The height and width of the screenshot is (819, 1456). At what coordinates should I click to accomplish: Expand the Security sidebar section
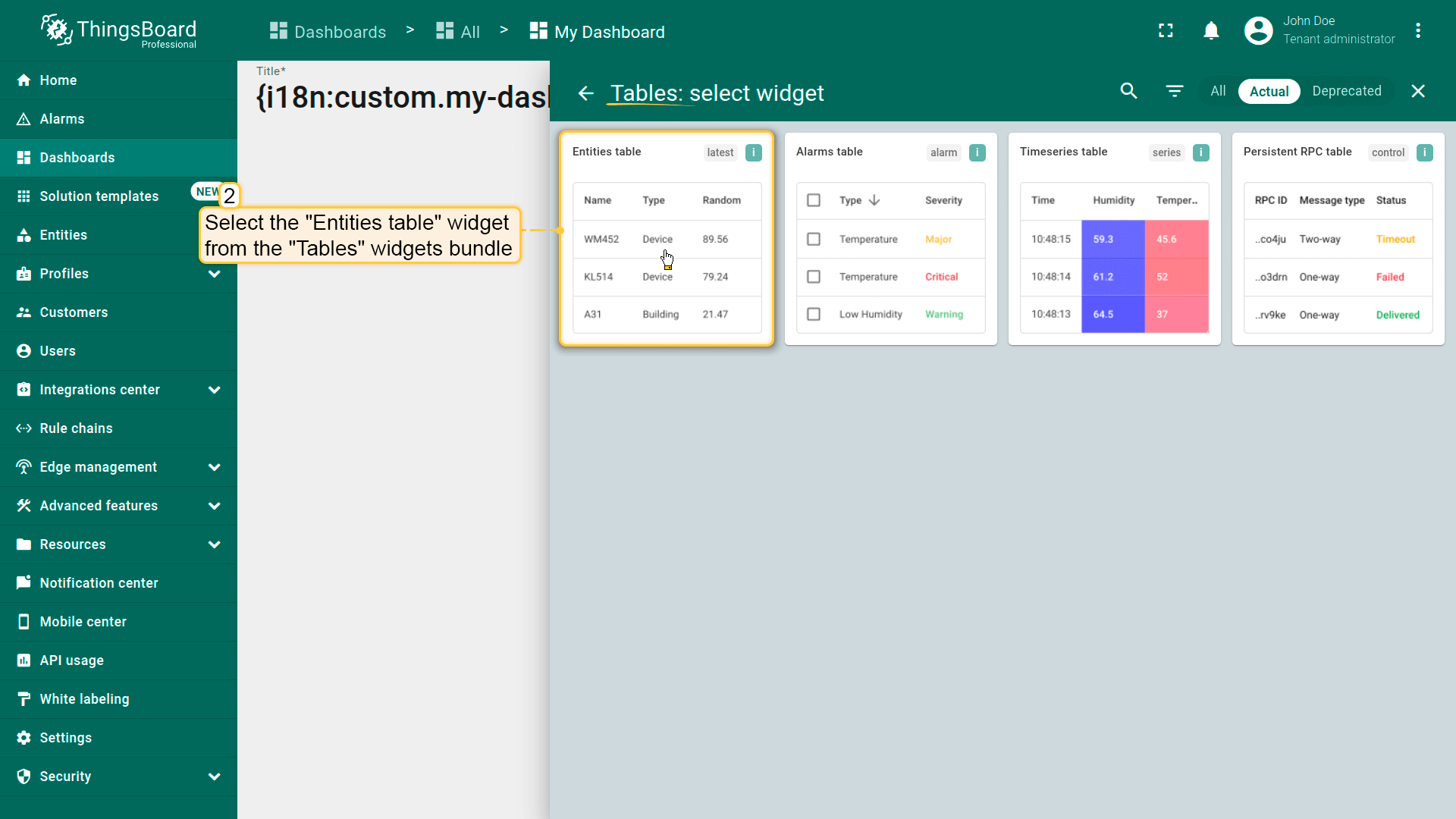pyautogui.click(x=215, y=777)
